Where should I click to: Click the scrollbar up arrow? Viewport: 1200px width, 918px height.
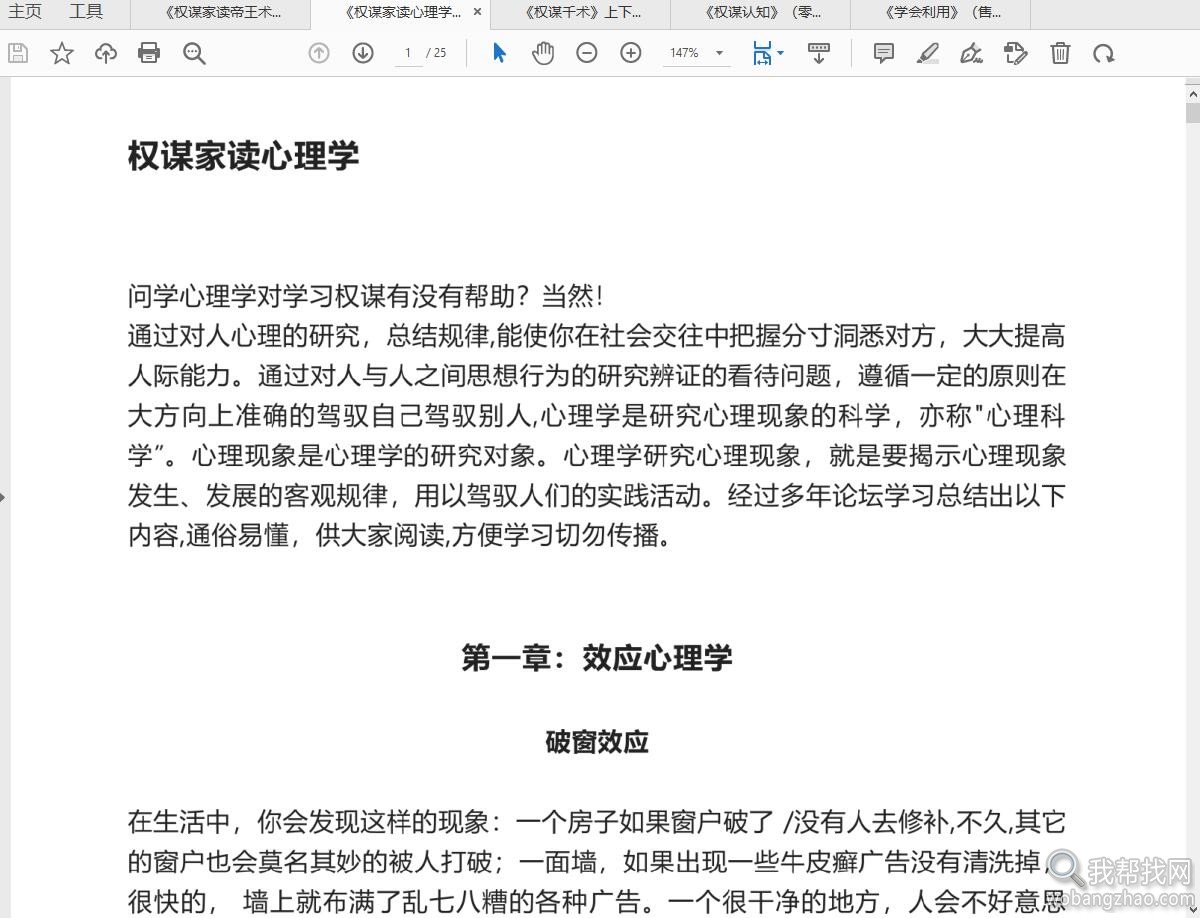point(1192,92)
